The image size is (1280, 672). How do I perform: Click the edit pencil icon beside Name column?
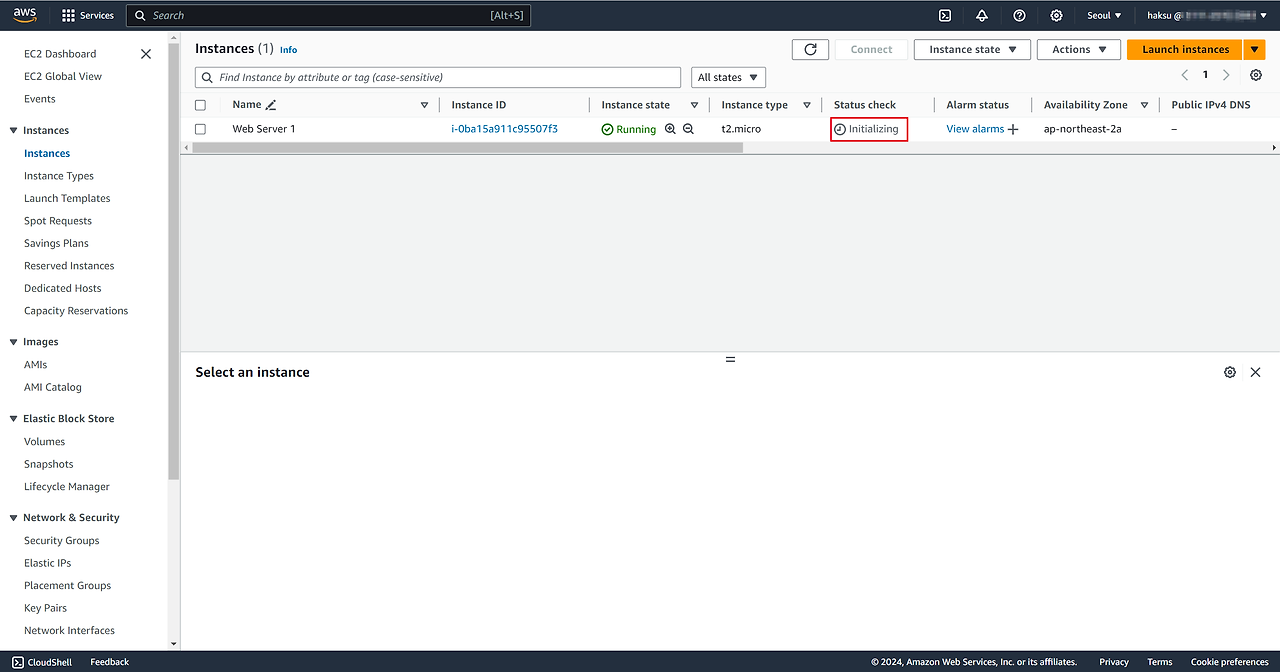(271, 105)
